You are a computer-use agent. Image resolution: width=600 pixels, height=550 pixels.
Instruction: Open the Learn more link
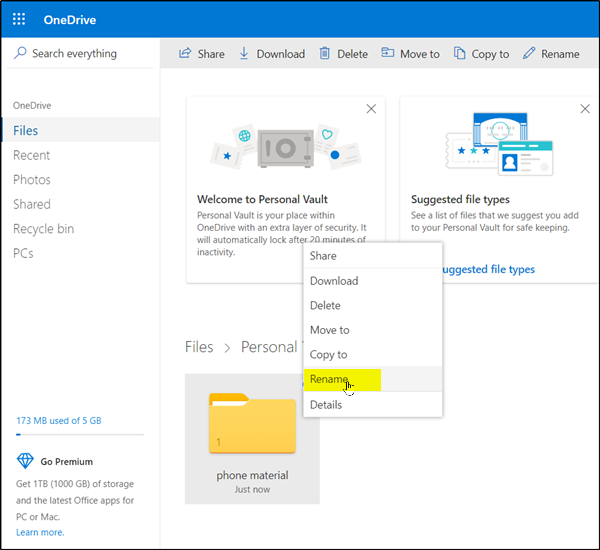40,532
